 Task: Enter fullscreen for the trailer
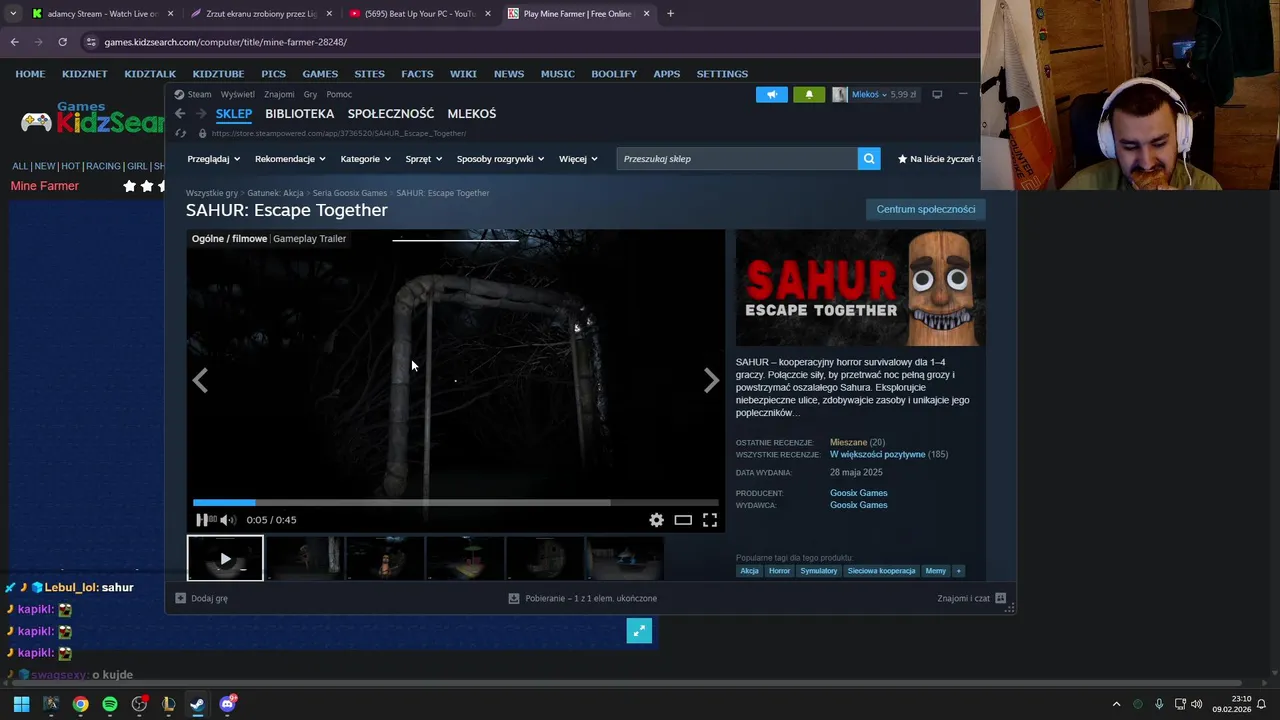710,520
